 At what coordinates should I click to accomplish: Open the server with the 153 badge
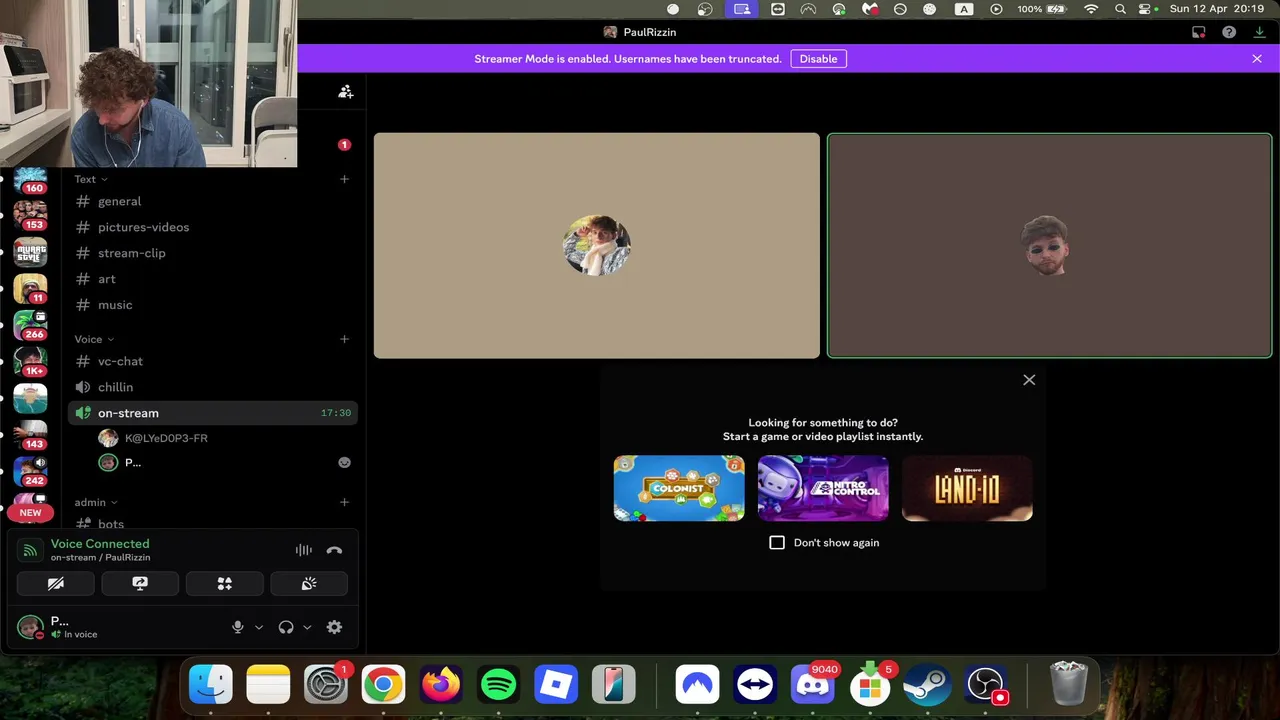click(30, 216)
